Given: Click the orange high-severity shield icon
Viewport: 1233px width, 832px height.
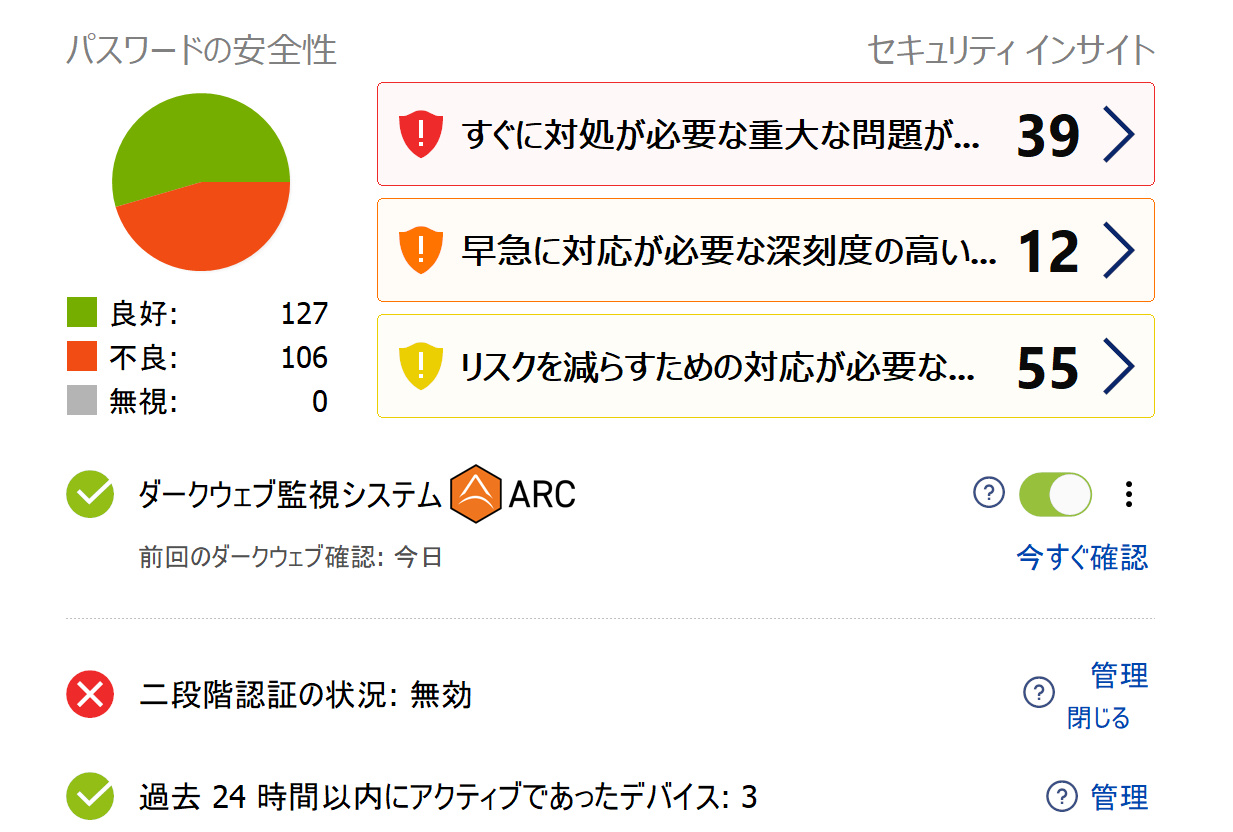Looking at the screenshot, I should [x=420, y=251].
